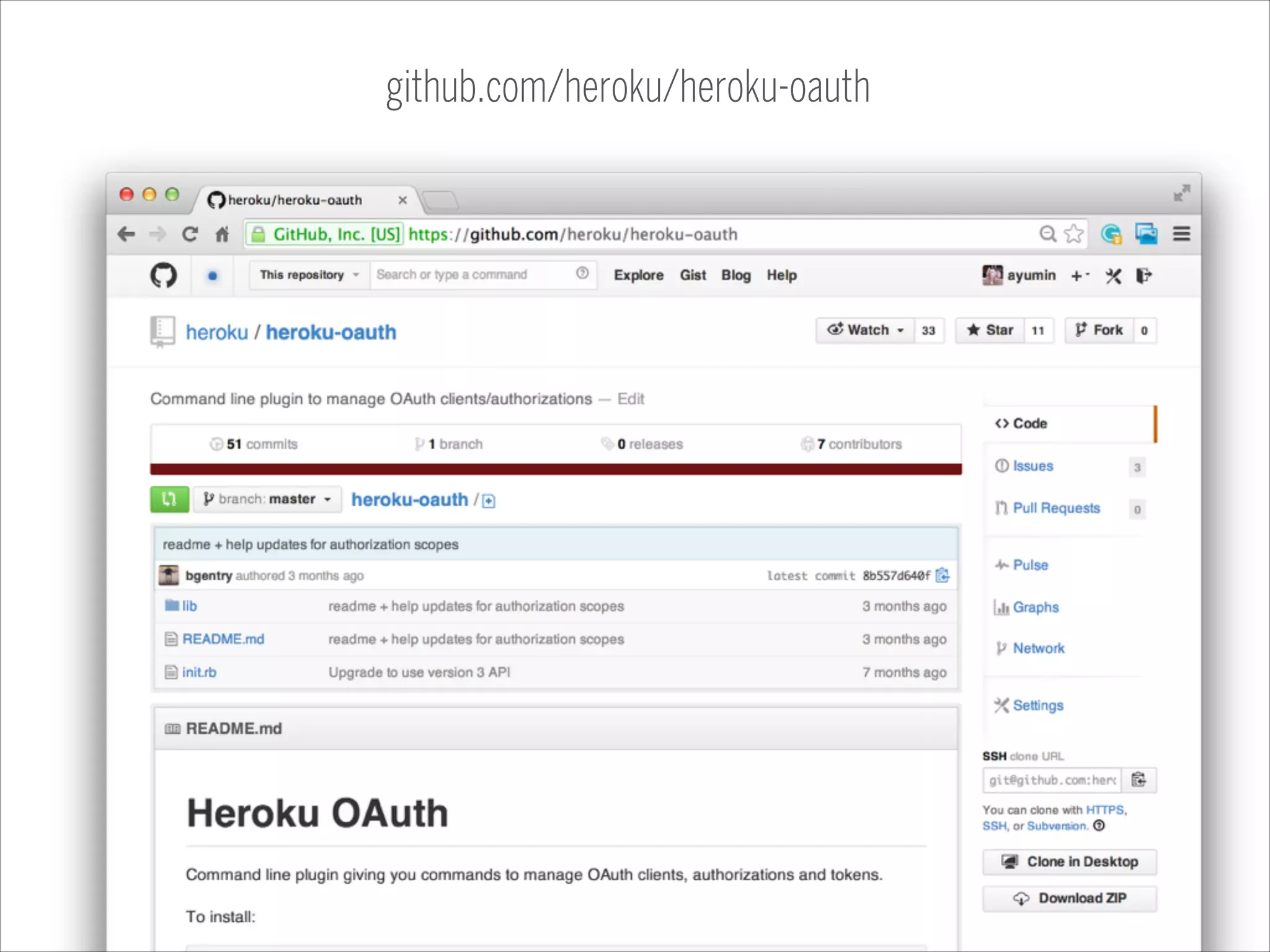Viewport: 1270px width, 952px height.
Task: Click the Clone in Desktop button
Action: [x=1070, y=862]
